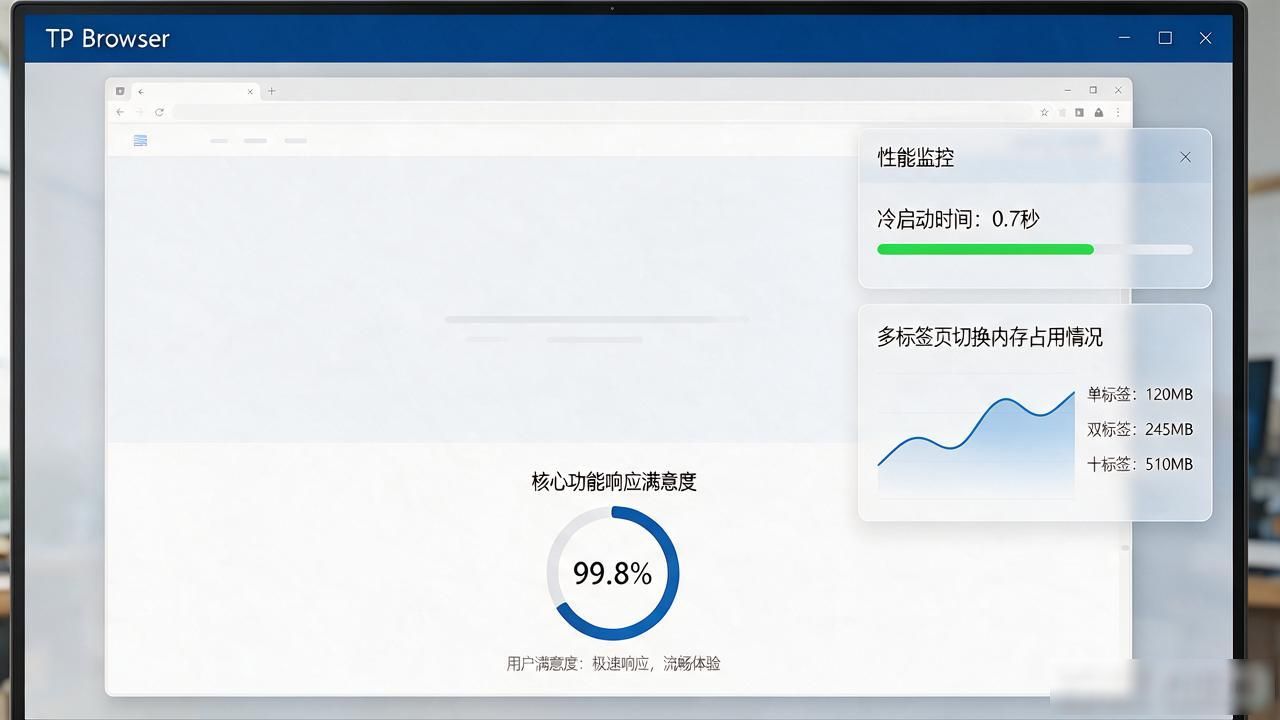1280x720 pixels.
Task: Maximize the inner browser window
Action: tap(1093, 90)
